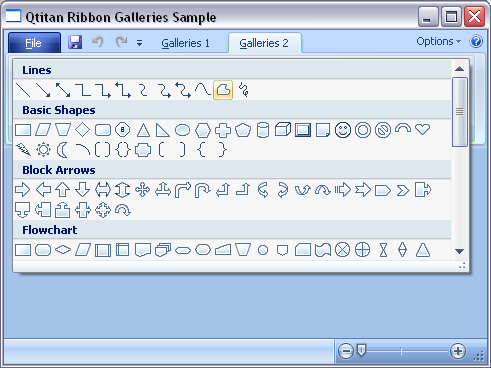
Task: Click the zoom out minus button
Action: (346, 351)
